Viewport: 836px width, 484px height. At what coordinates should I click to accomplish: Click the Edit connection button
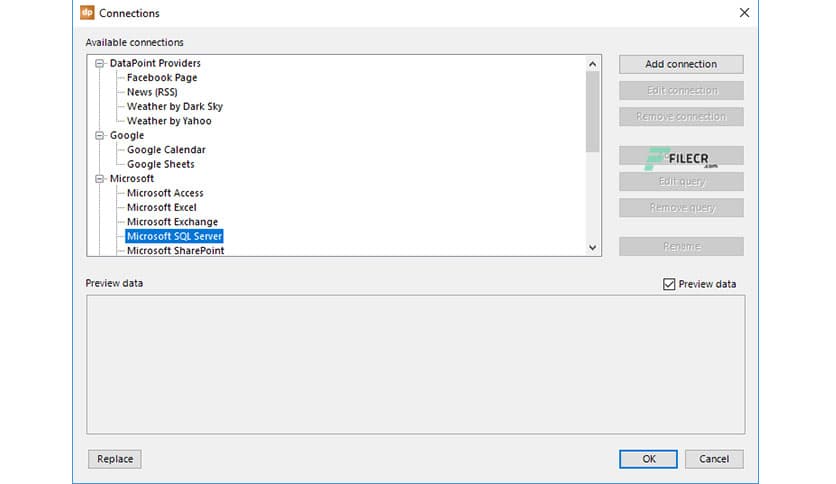coord(681,91)
